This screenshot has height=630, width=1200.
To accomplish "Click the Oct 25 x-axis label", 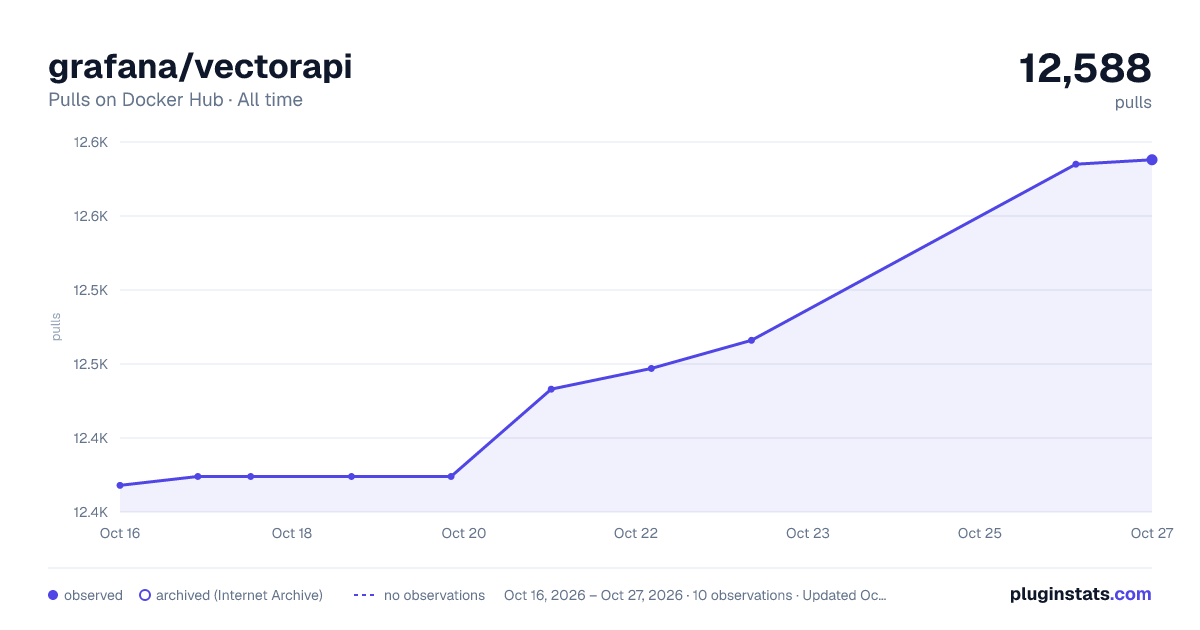I will 980,533.
